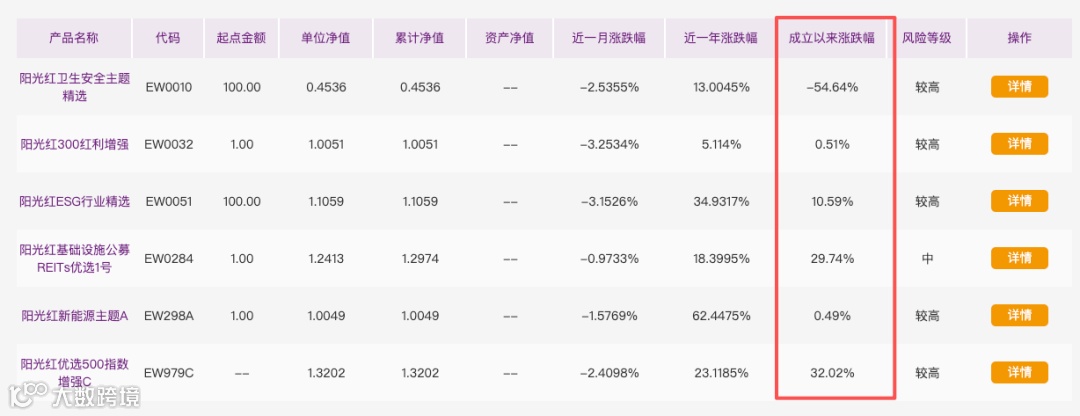1080x416 pixels.
Task: Open the 阳光红ESG行业精选 product link
Action: [x=74, y=202]
